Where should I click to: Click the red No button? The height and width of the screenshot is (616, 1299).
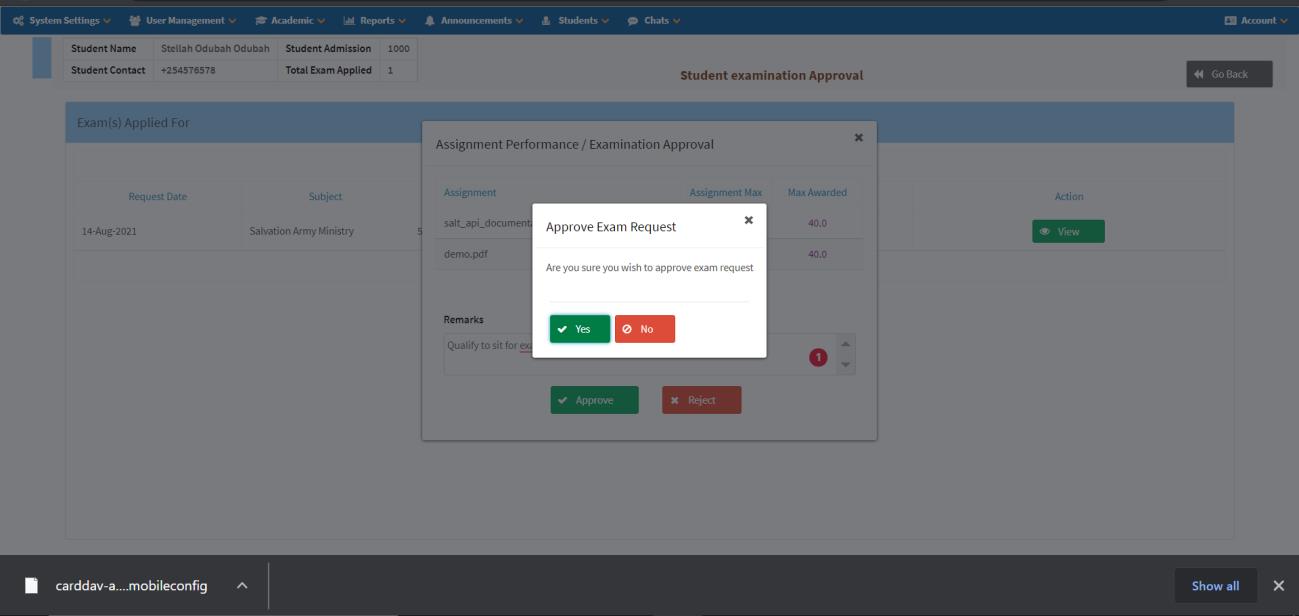tap(645, 329)
